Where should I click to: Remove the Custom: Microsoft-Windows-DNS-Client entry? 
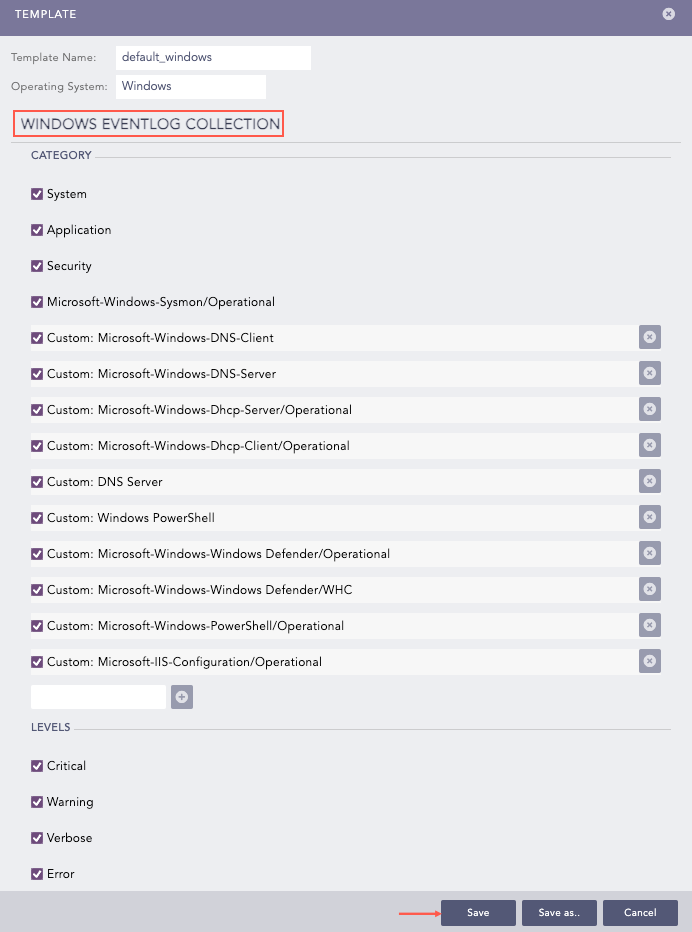tap(649, 338)
